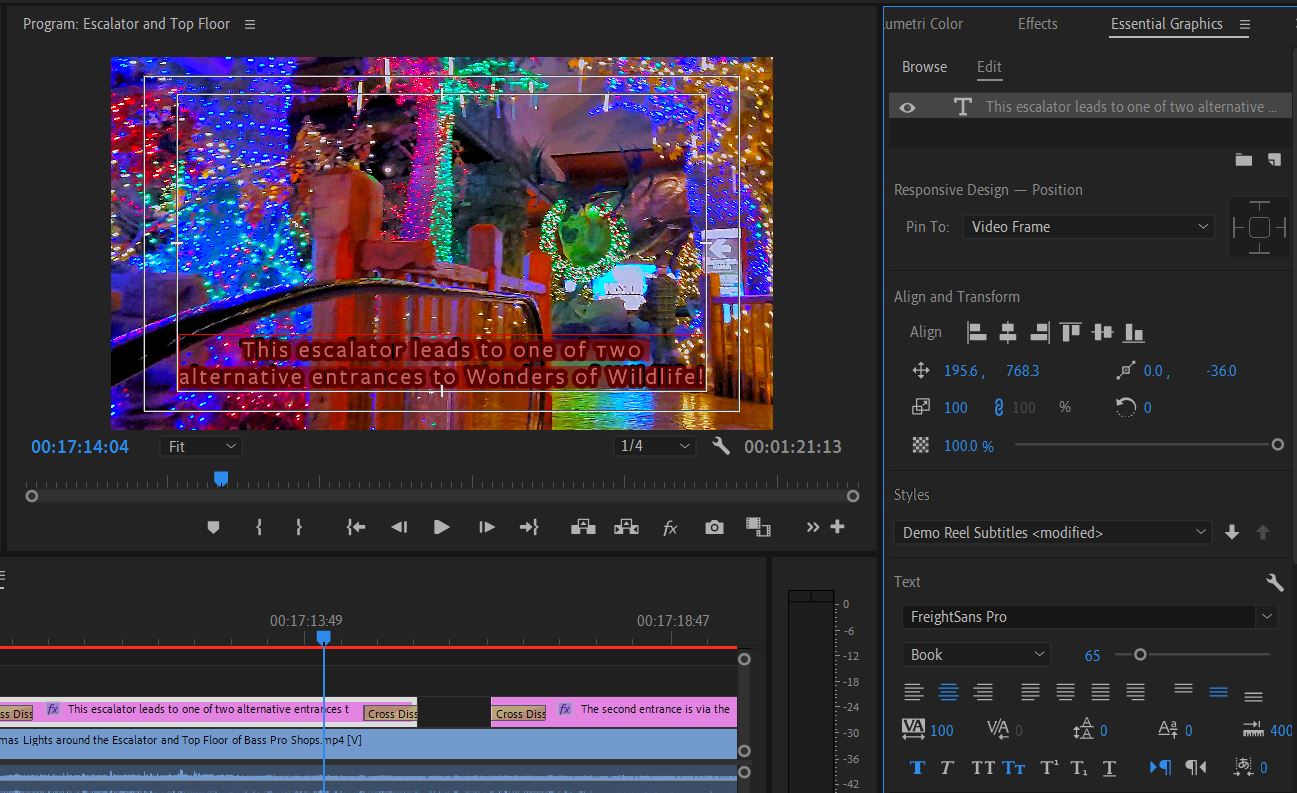Export frame with the camera icon
This screenshot has height=793, width=1297.
714,527
